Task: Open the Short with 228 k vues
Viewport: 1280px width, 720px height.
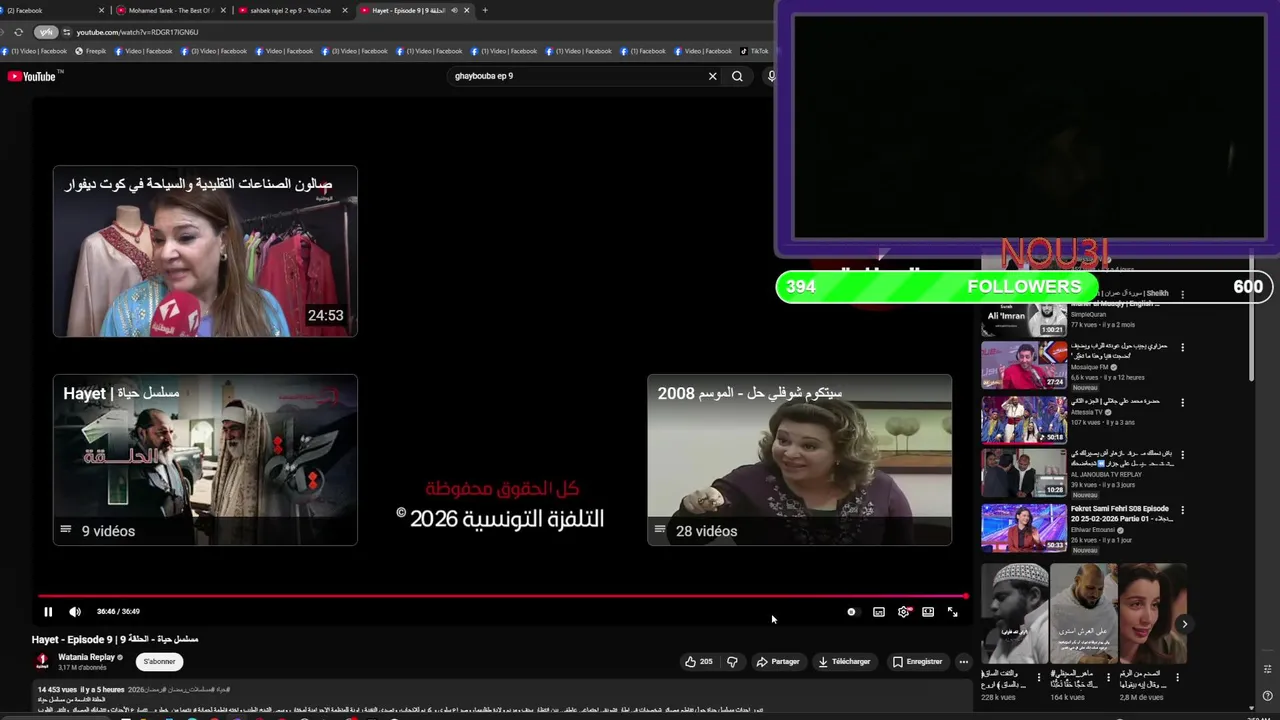Action: (x=1014, y=614)
